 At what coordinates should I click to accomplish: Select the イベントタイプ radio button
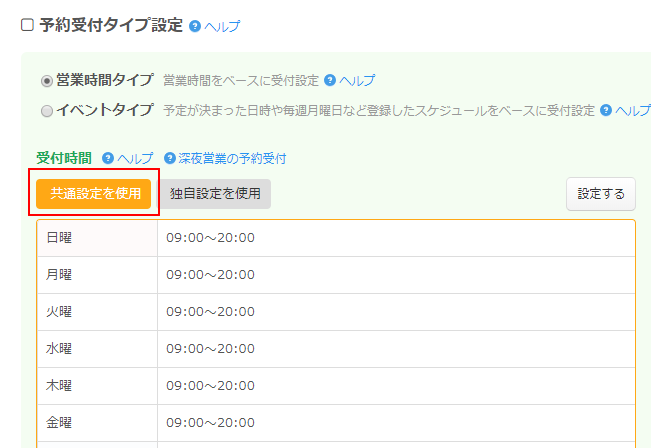coord(46,111)
